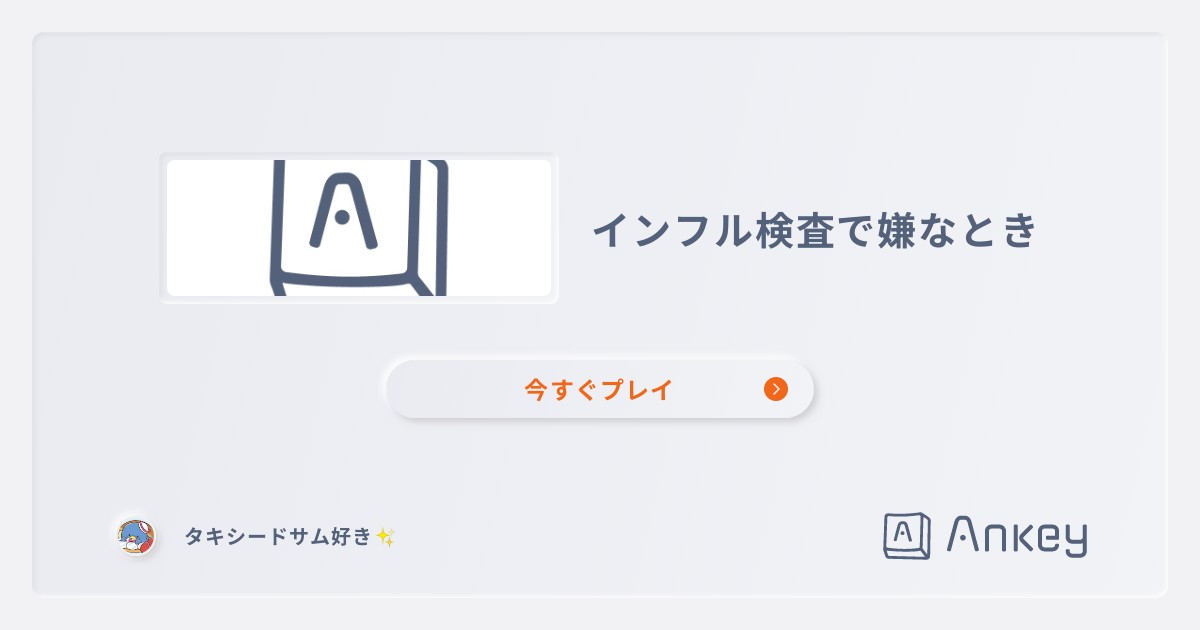
Task: Click the orange arrow icon in play button
Action: 776,389
